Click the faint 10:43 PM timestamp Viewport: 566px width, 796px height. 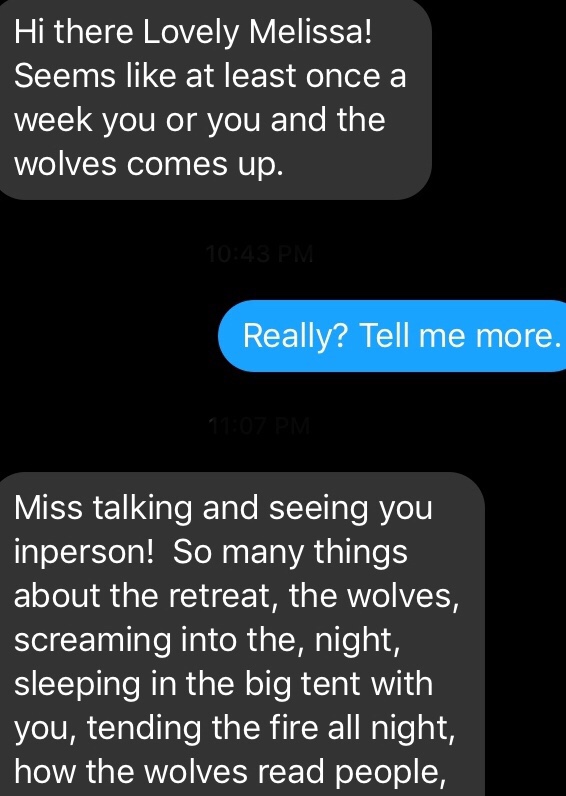(260, 254)
